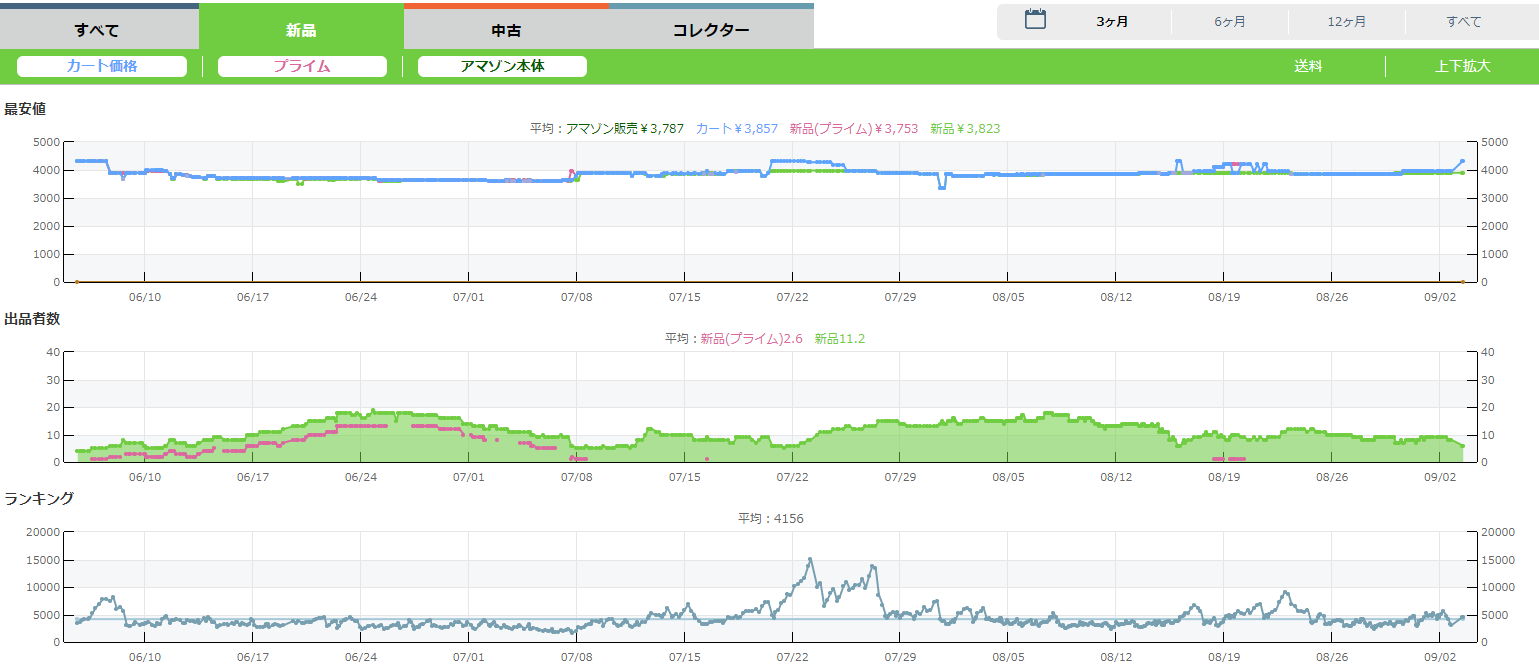
Task: Toggle the アマゾン本体 series filter
Action: tap(502, 66)
